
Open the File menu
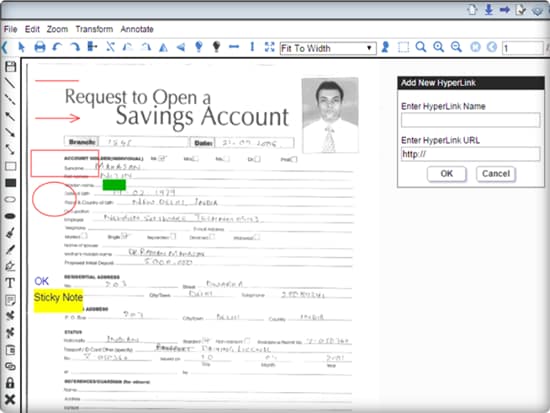pos(10,29)
